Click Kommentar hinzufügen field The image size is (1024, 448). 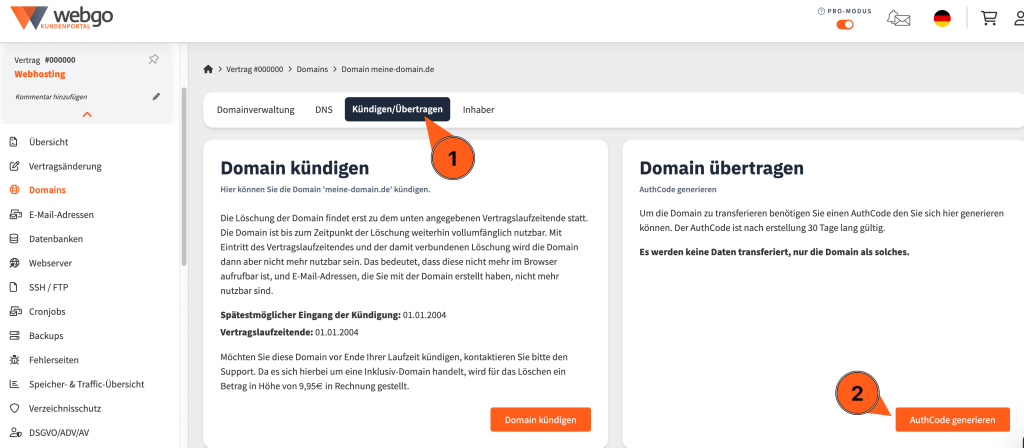click(51, 97)
